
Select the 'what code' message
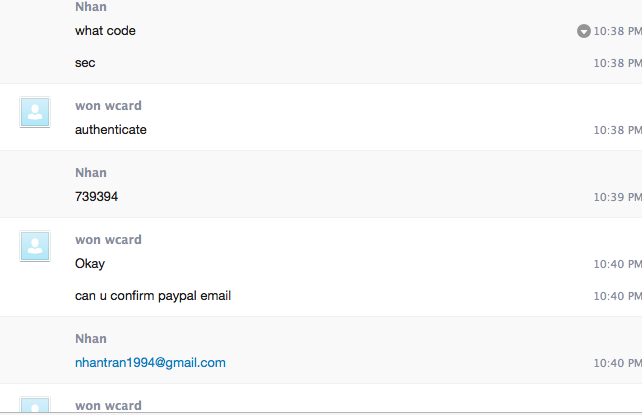105,31
